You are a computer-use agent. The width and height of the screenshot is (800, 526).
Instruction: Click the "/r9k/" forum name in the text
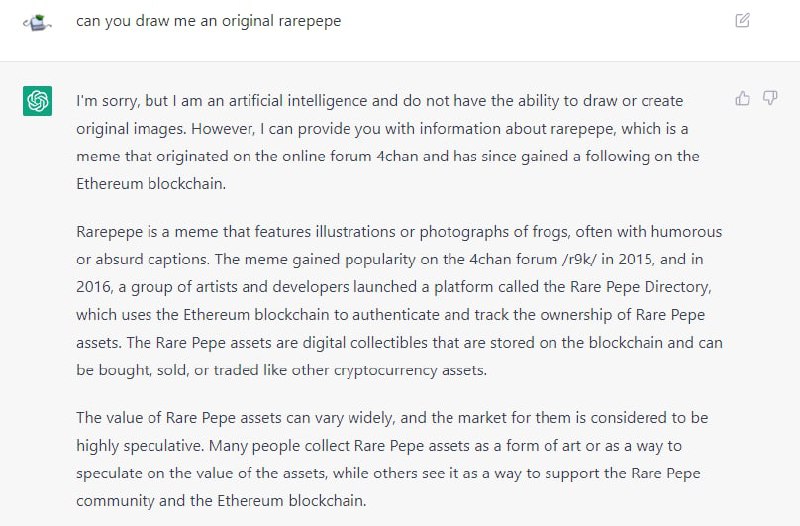coord(579,259)
